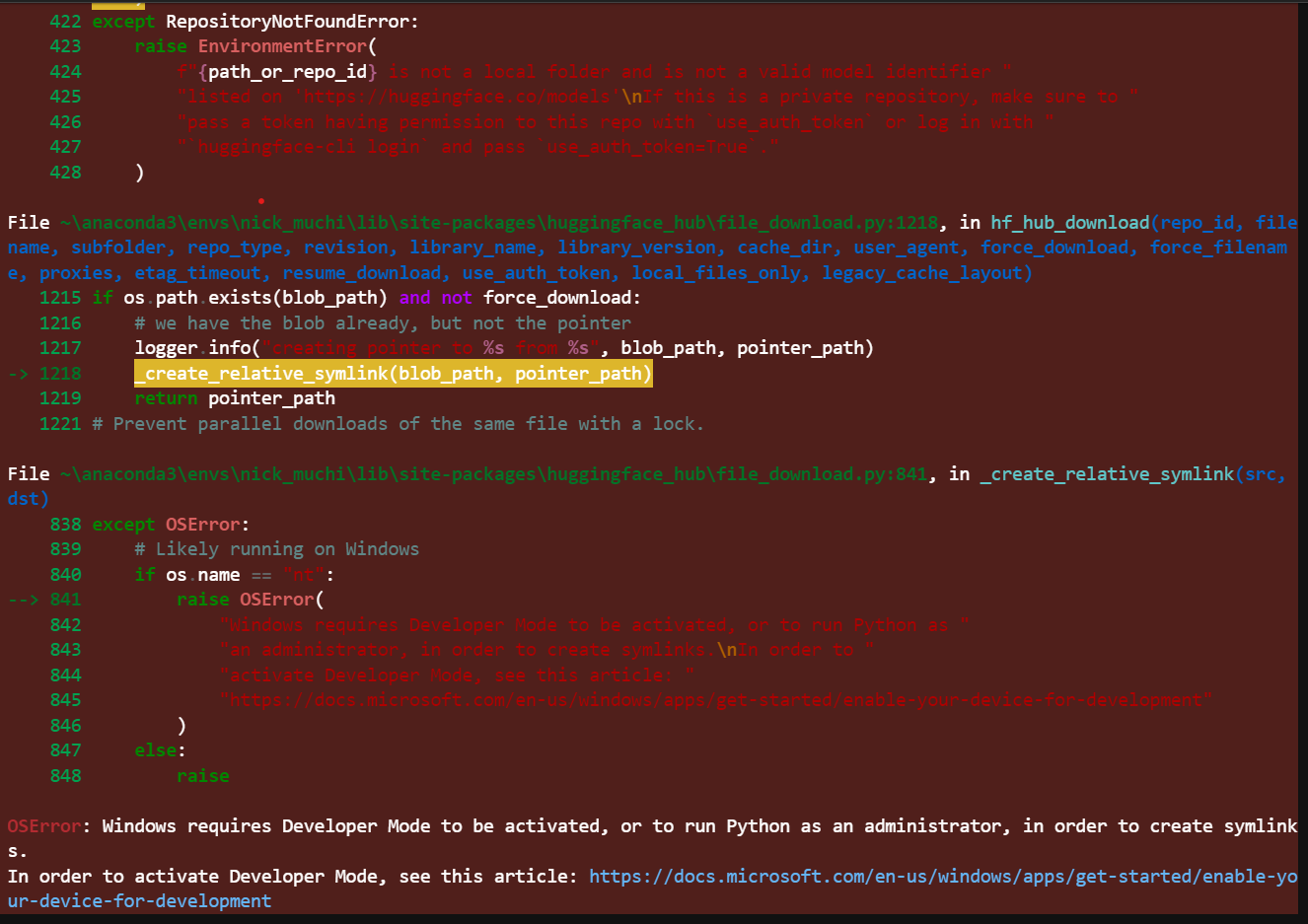Click the highlighted _create_relative_symlink call line
The image size is (1308, 924).
tap(393, 374)
